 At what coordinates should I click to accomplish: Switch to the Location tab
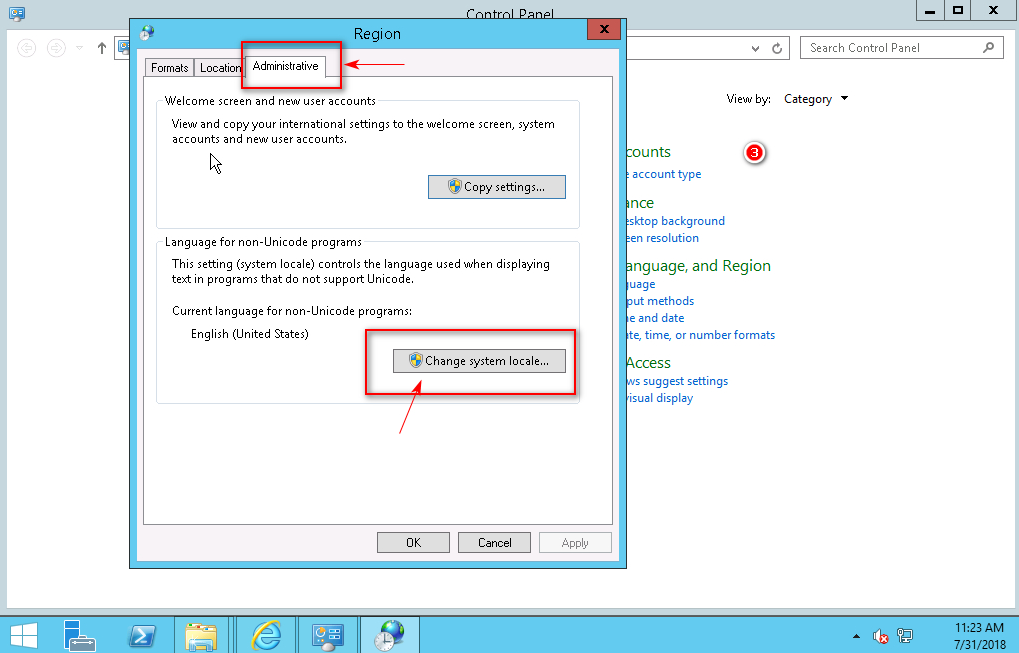pyautogui.click(x=220, y=68)
